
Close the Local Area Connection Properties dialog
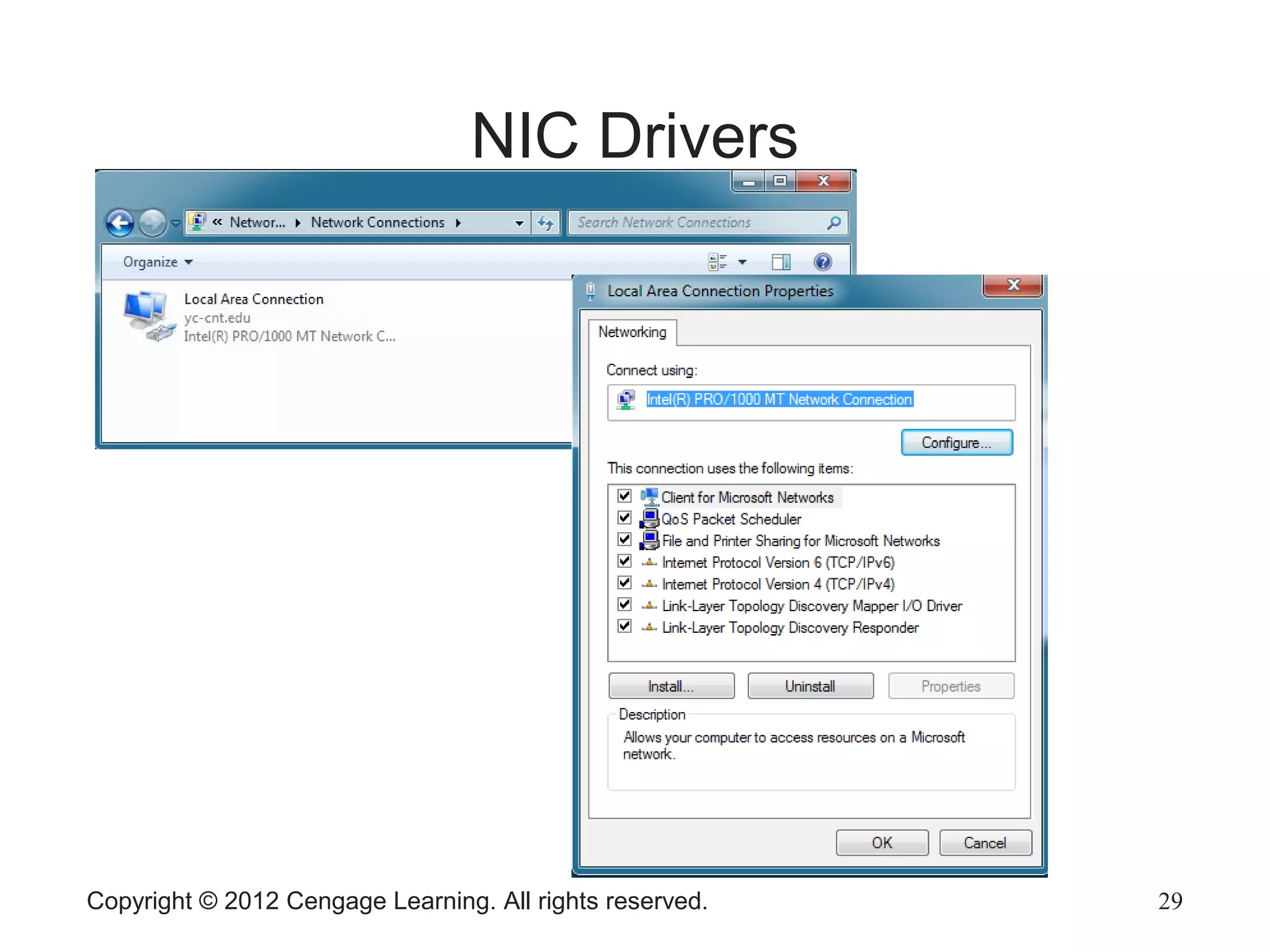click(x=1013, y=285)
